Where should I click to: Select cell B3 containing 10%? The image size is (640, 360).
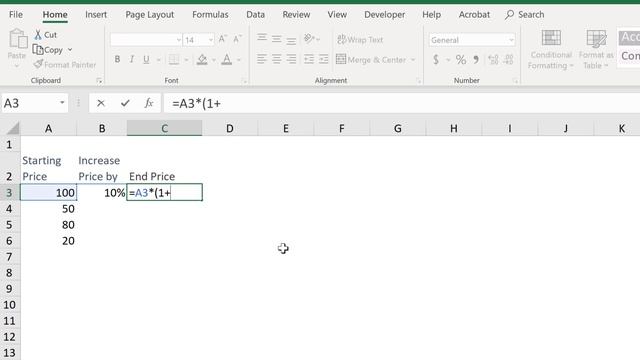click(x=102, y=192)
